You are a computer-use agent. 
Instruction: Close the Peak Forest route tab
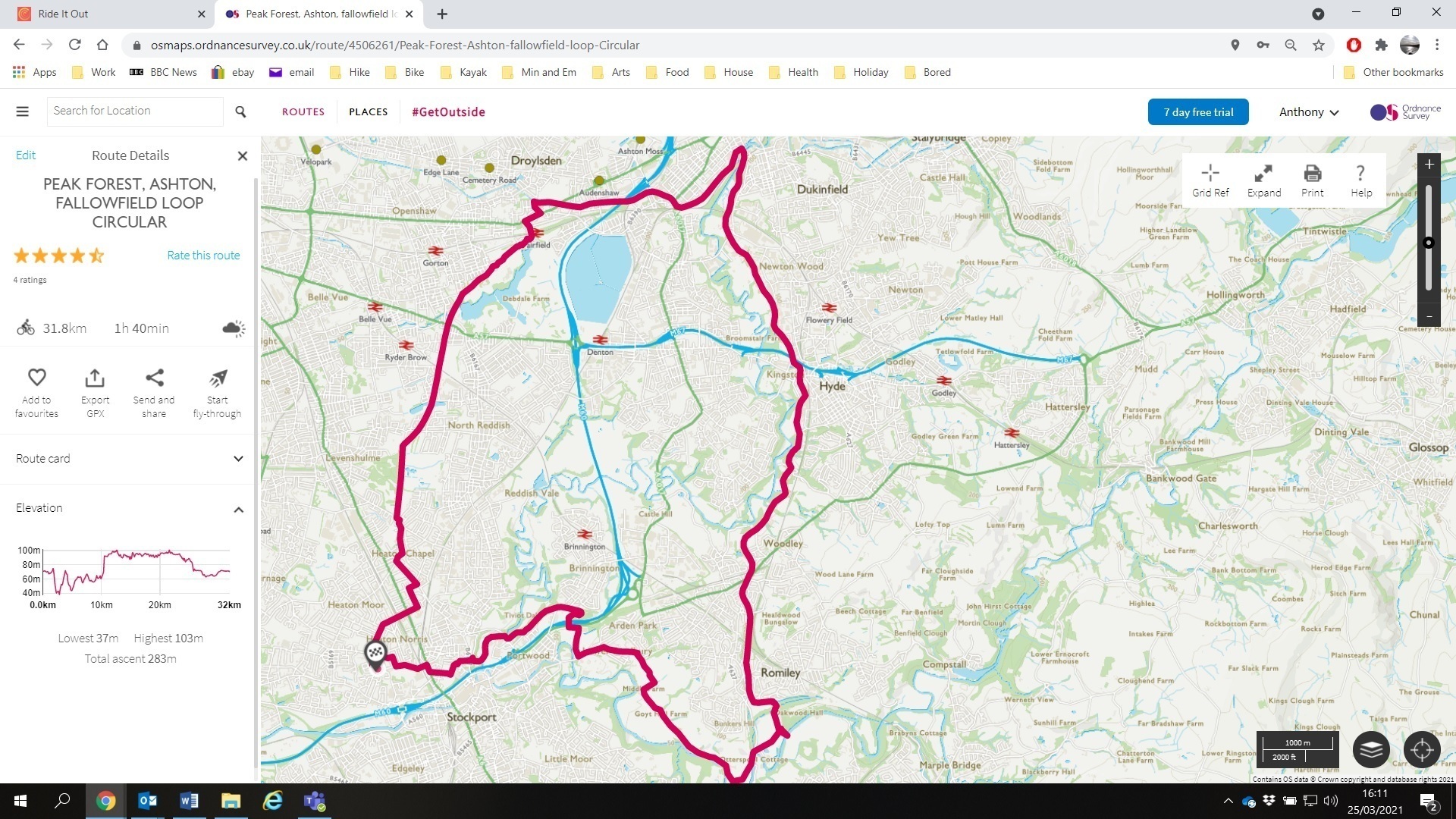(409, 14)
